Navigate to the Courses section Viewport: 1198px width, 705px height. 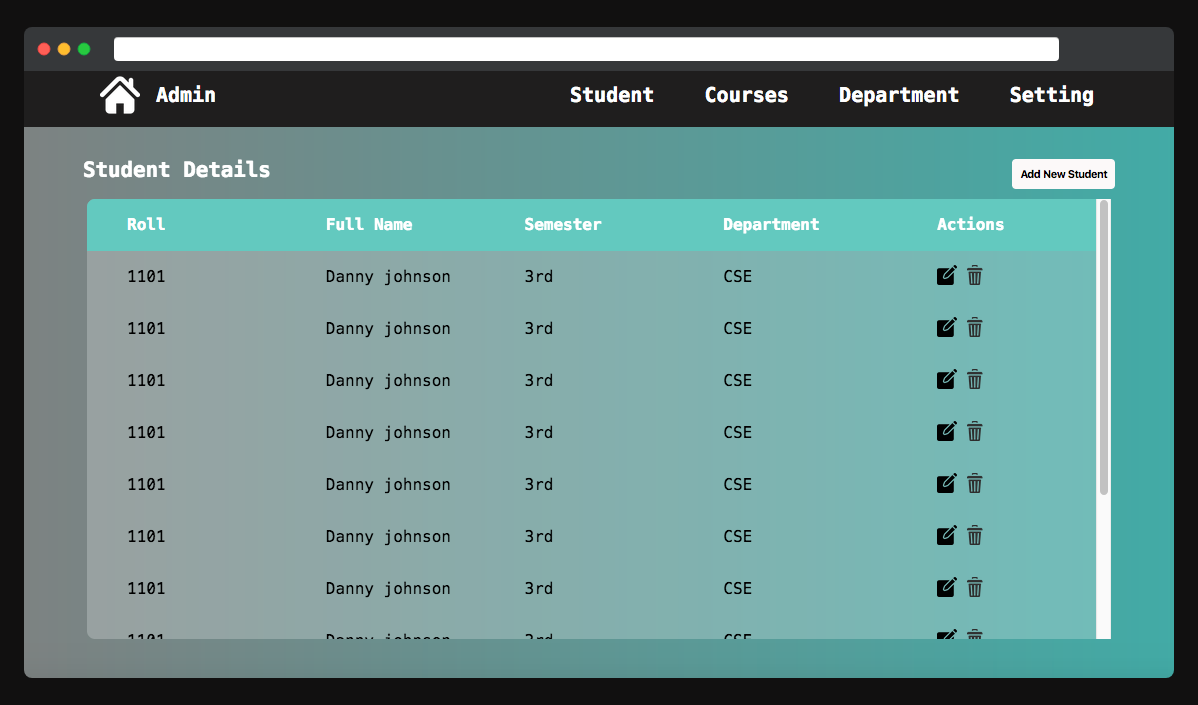(746, 95)
